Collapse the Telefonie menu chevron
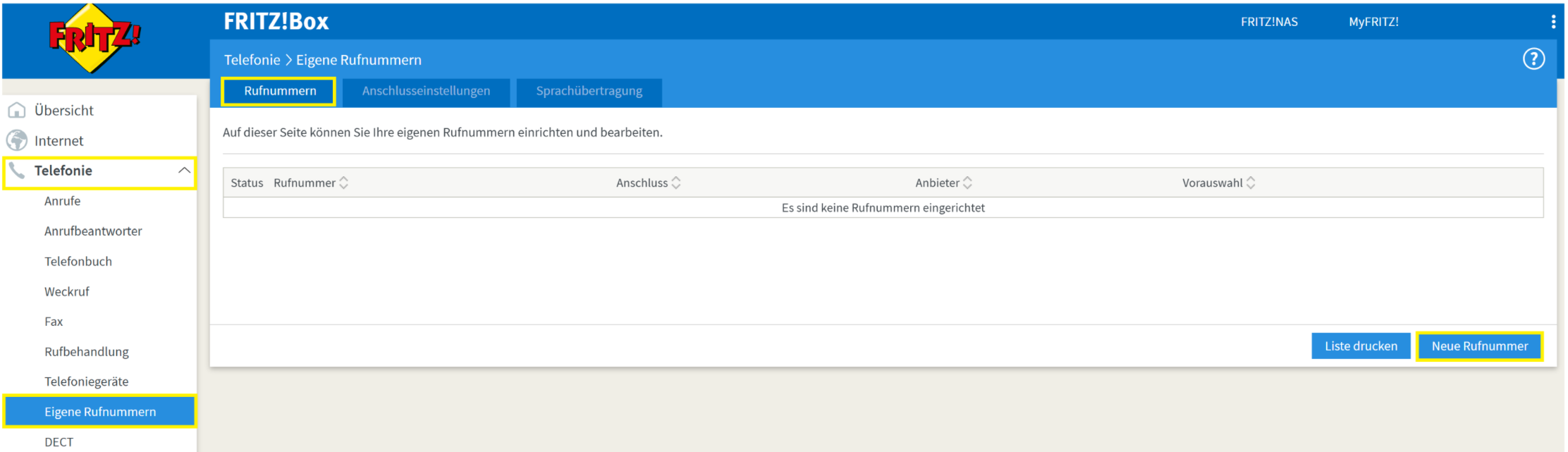Viewport: 1568px width, 452px height. click(184, 171)
